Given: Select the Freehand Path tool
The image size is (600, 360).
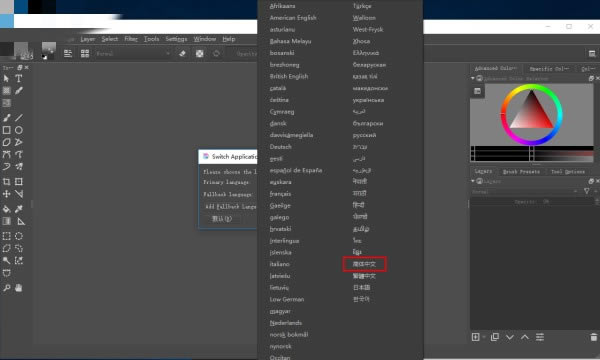Looking at the screenshot, I should 18,155.
